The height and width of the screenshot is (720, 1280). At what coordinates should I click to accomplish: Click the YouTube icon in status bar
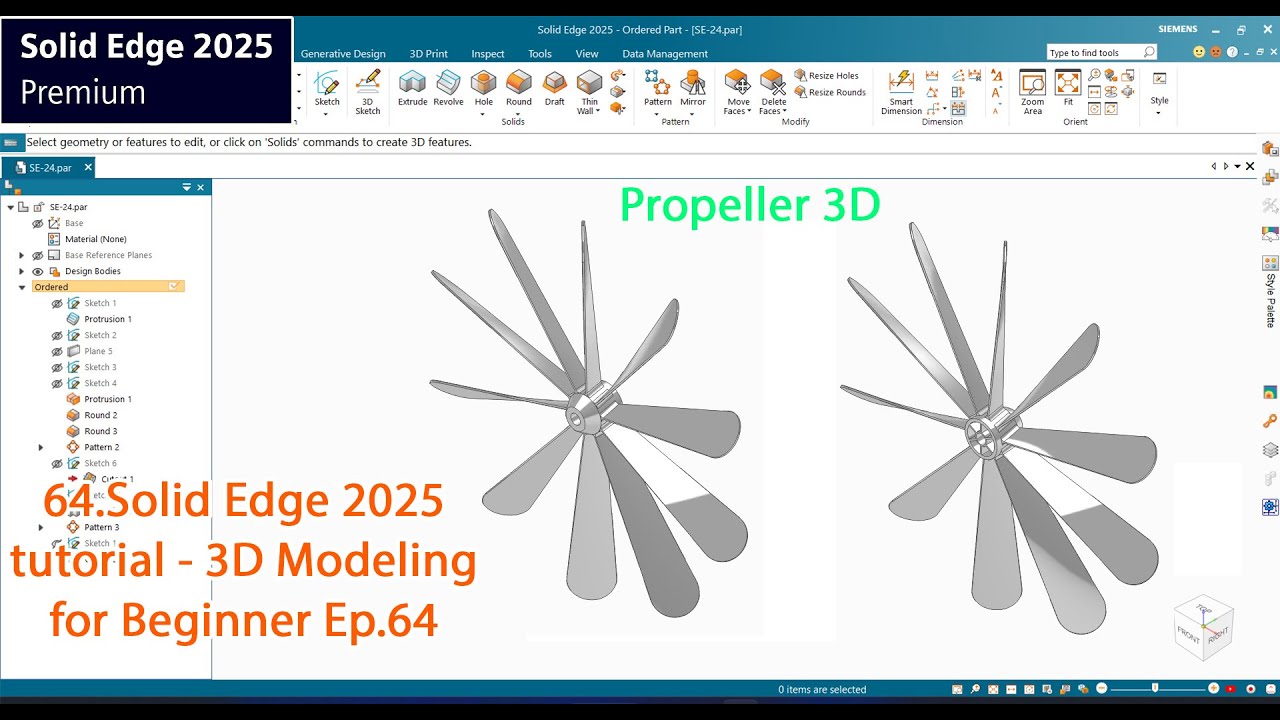coord(1231,689)
